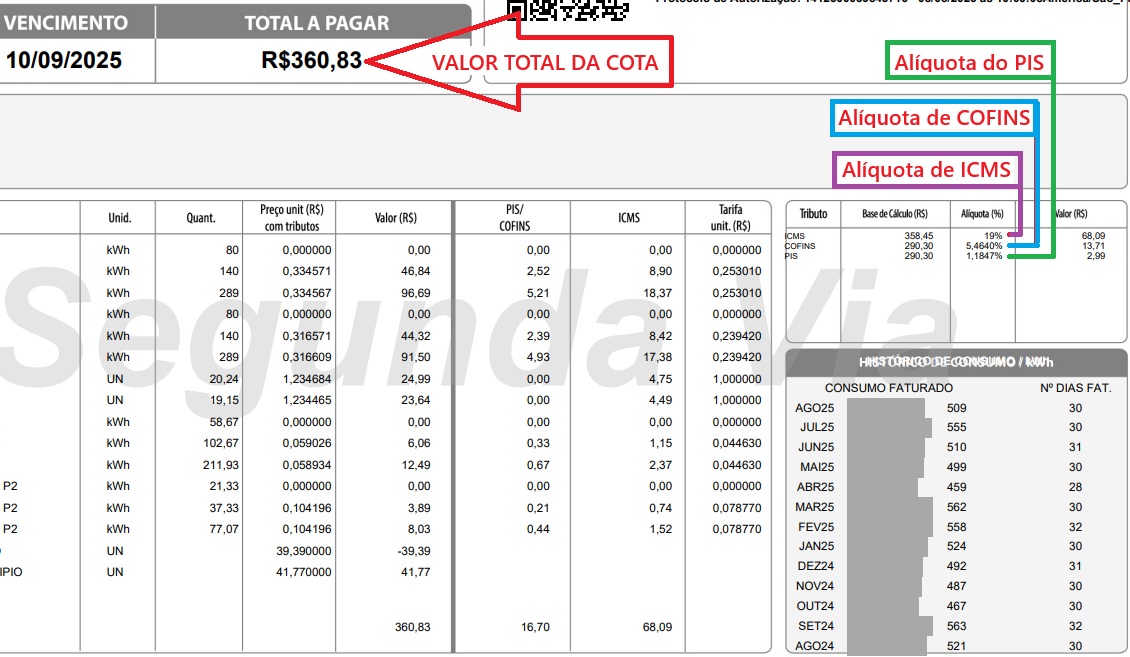Viewport: 1130px width, 657px height.
Task: Click the Quant. column header
Action: [x=199, y=218]
